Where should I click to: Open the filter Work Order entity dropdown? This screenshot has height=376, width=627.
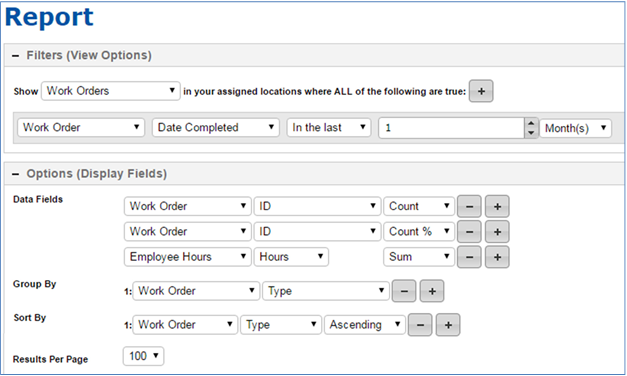click(81, 128)
